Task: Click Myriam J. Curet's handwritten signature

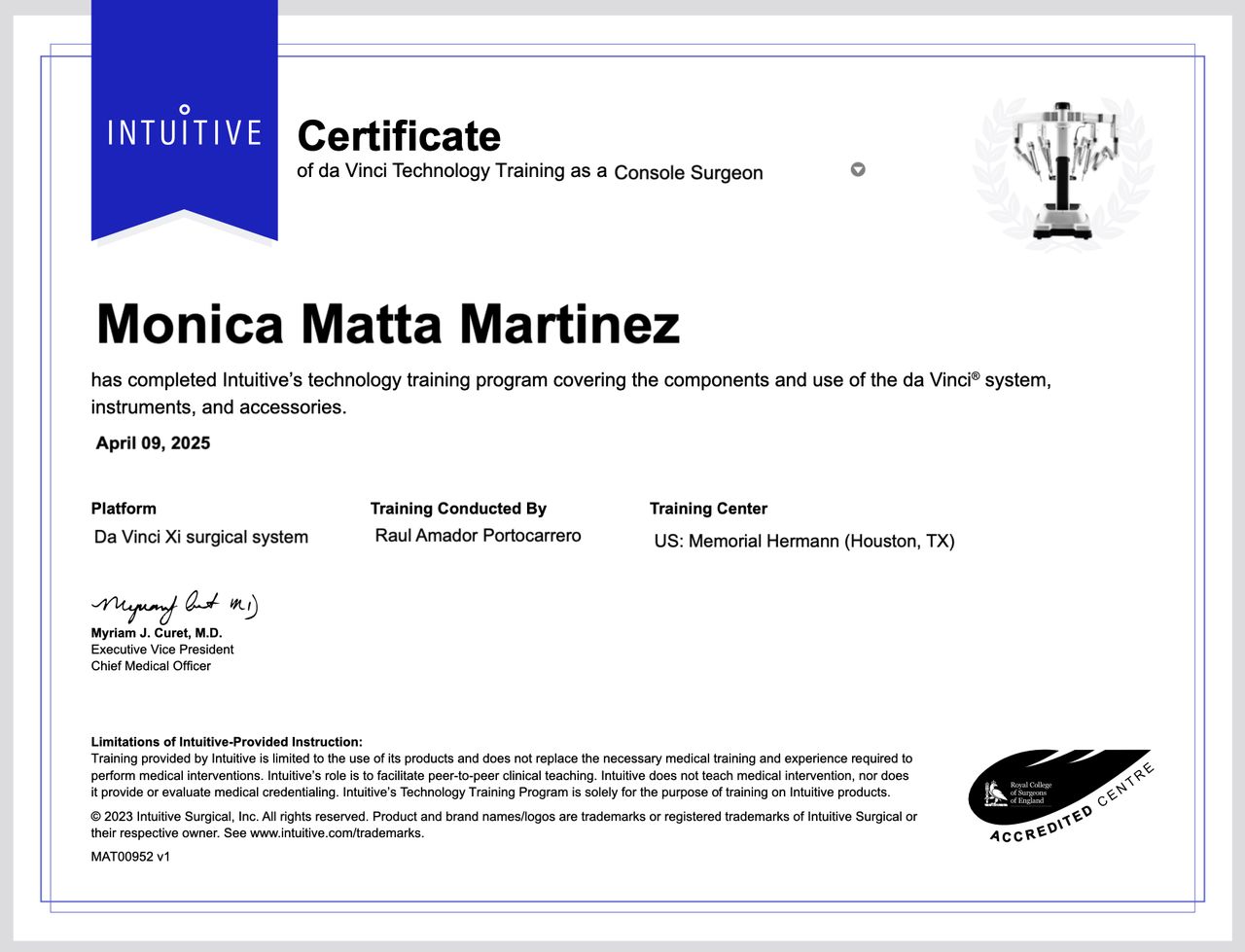Action: (x=175, y=607)
